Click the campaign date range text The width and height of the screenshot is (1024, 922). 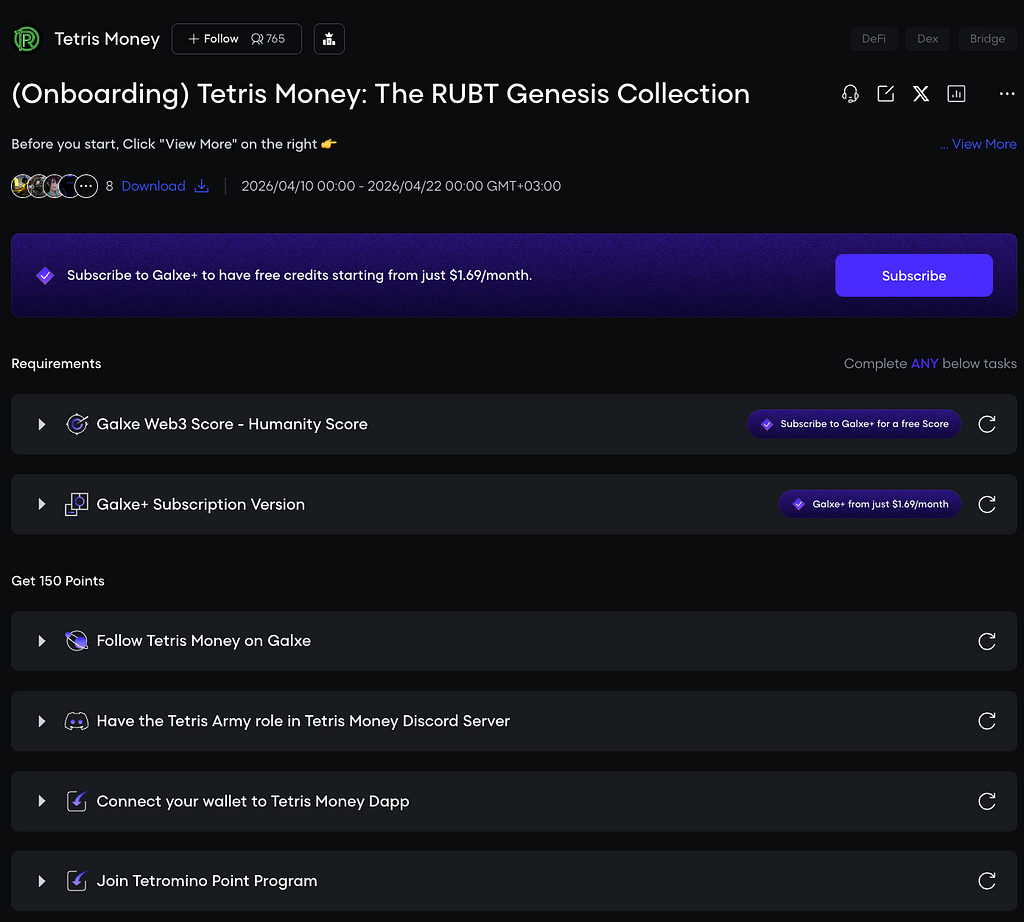pyautogui.click(x=401, y=186)
